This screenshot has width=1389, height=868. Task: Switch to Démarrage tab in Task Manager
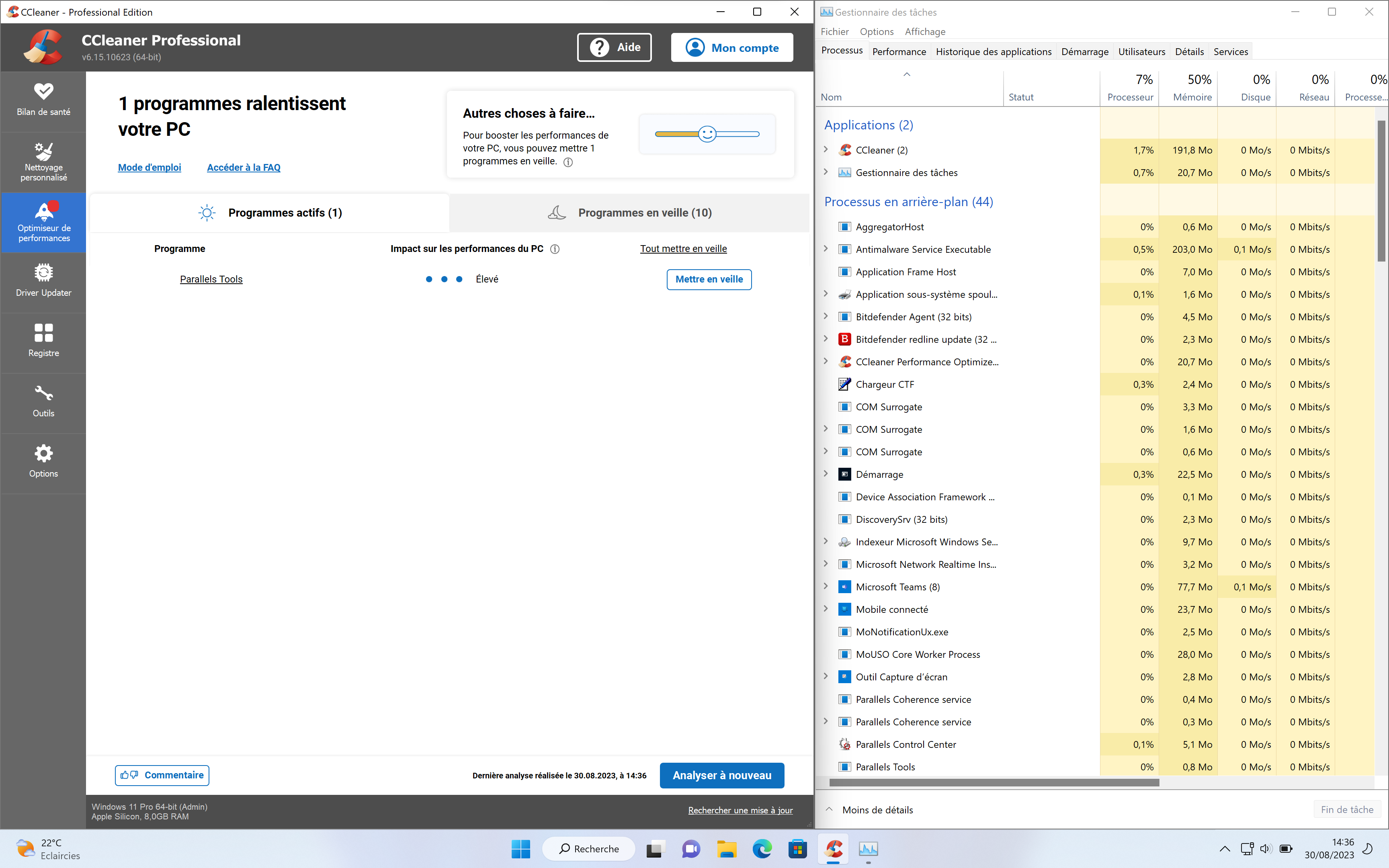(x=1085, y=52)
